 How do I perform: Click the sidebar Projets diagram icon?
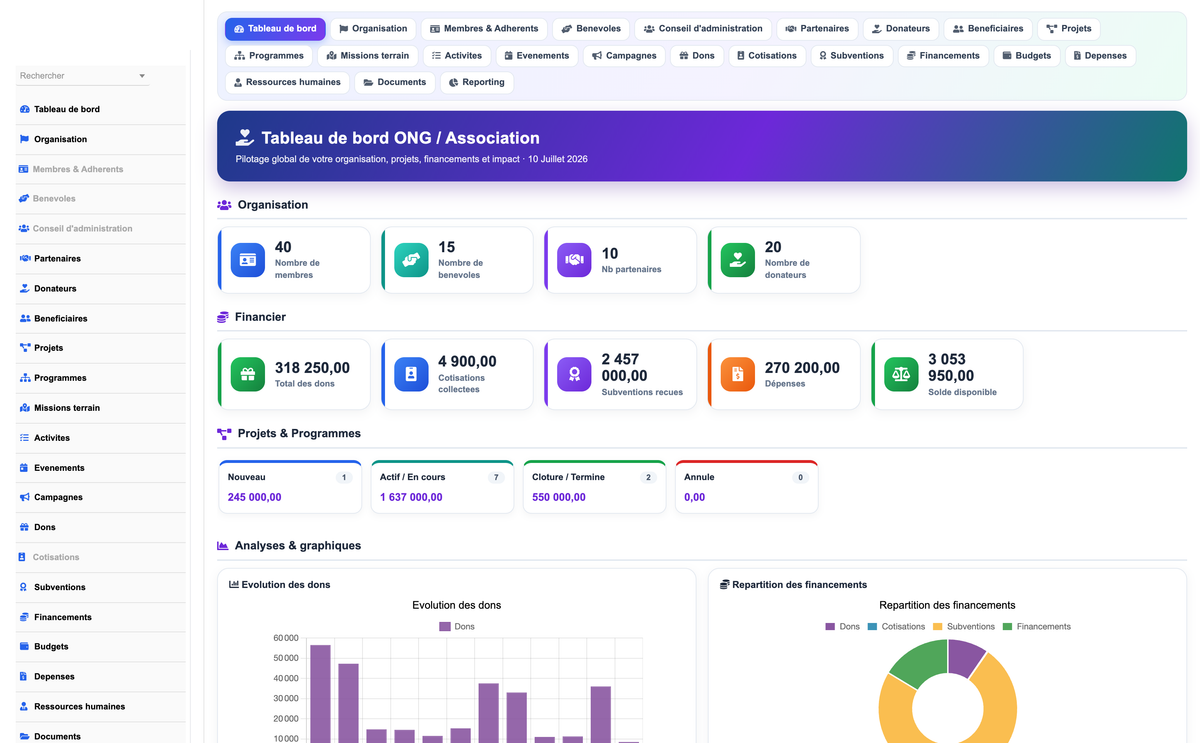[x=24, y=348]
